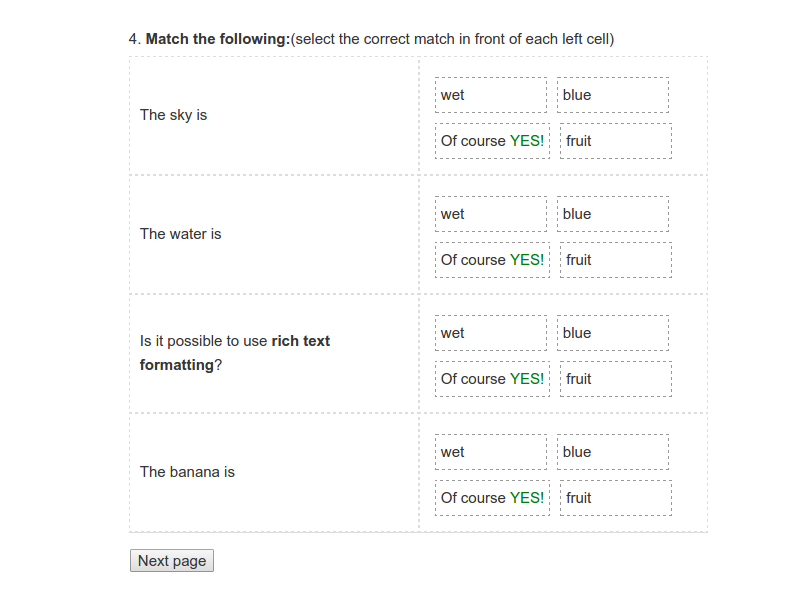Pick "blue" for the rich text formatting question
This screenshot has width=800, height=600.
[612, 333]
